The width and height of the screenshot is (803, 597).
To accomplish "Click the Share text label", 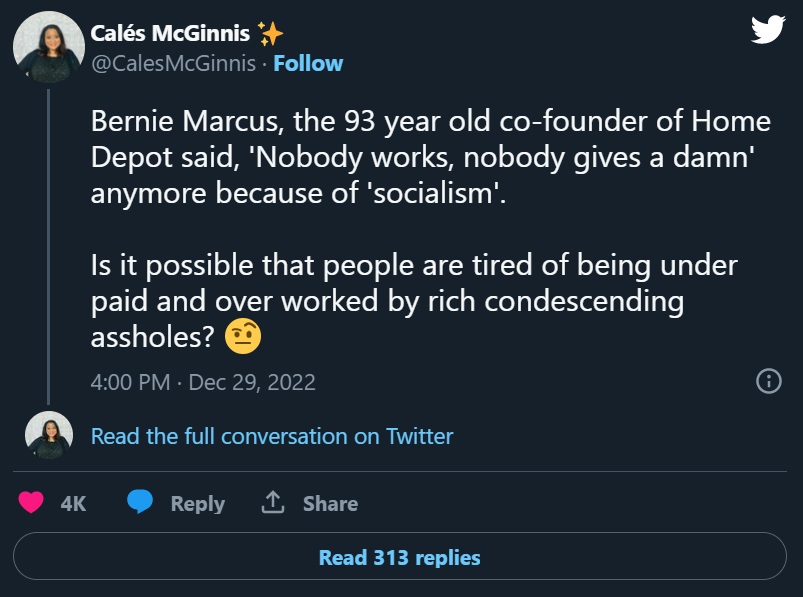I will [330, 504].
